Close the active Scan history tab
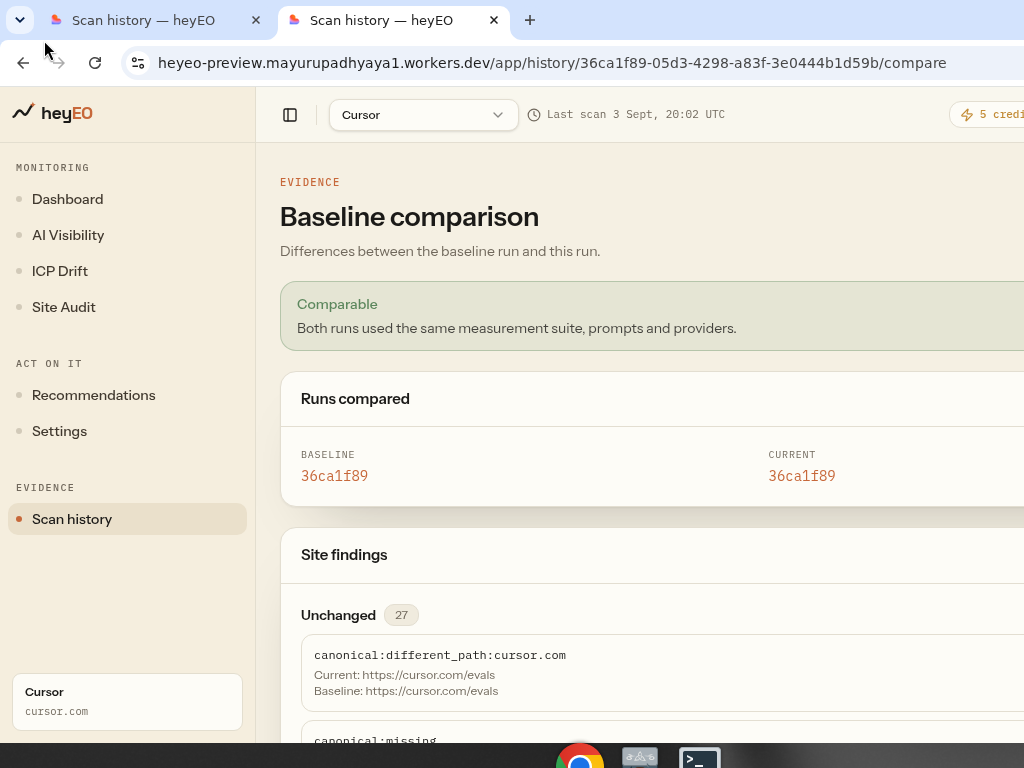The height and width of the screenshot is (768, 1024). click(x=494, y=20)
